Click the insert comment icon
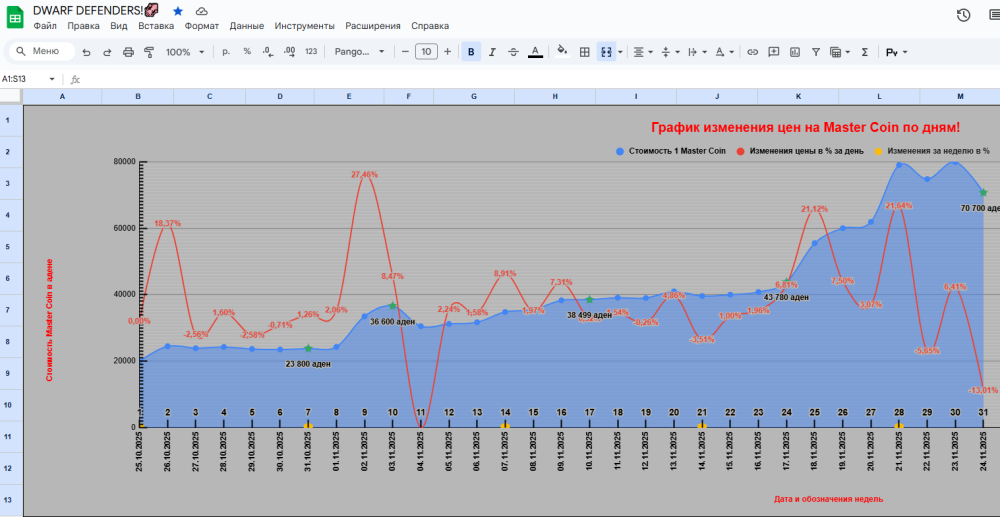Screen dimensions: 1000x517 [x=774, y=52]
